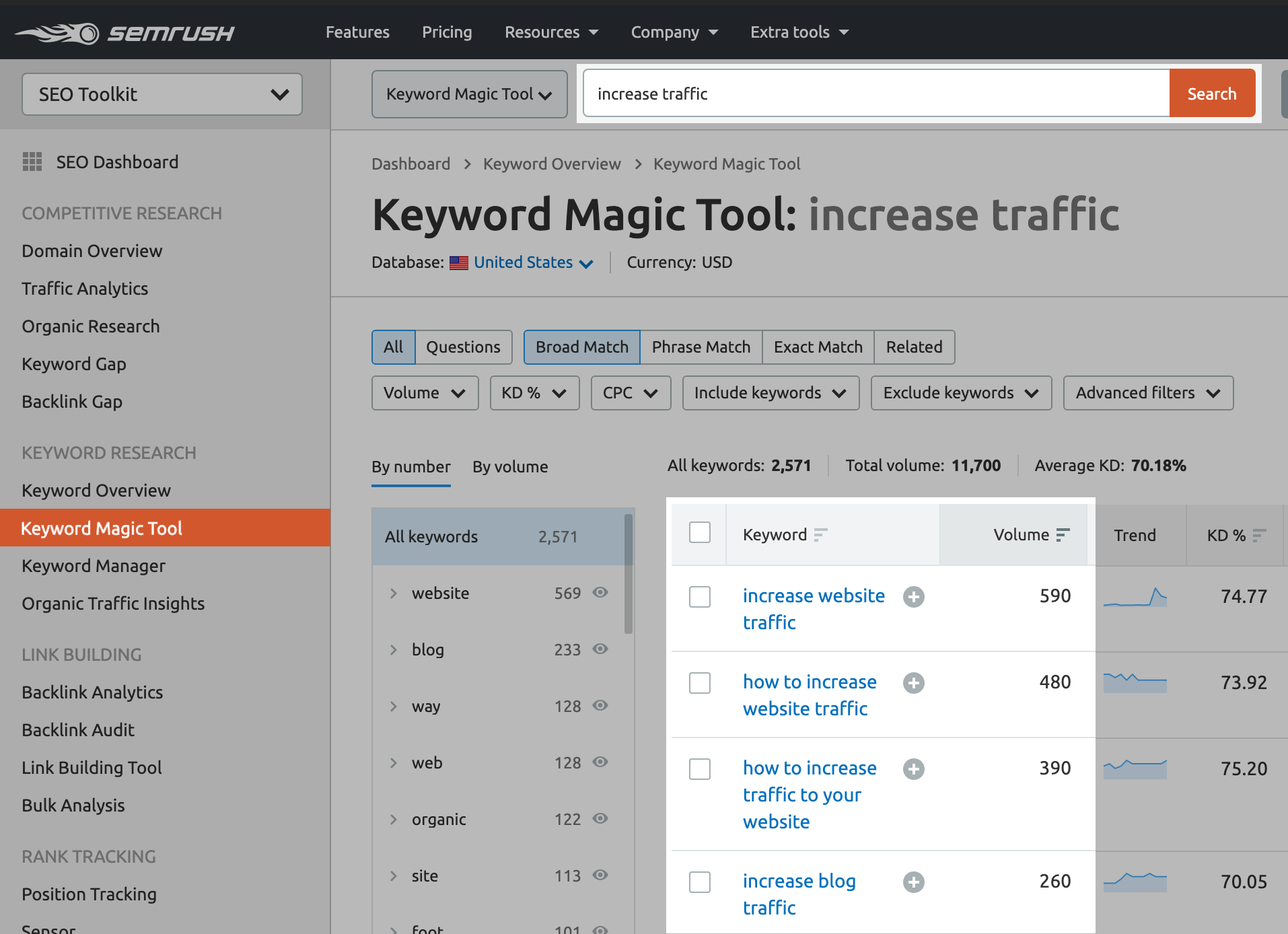Viewport: 1288px width, 934px height.
Task: Open 'increase blog traffic' keyword link
Action: (799, 894)
